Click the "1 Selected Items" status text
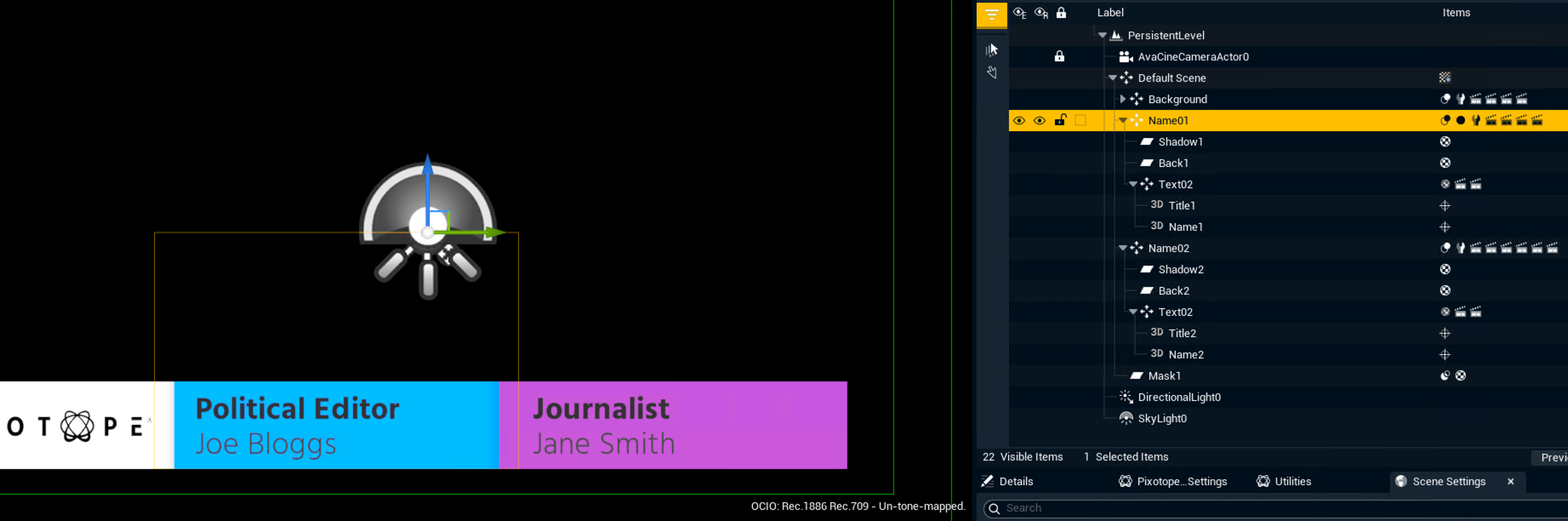Screen dimensions: 1568x521 tap(1126, 457)
